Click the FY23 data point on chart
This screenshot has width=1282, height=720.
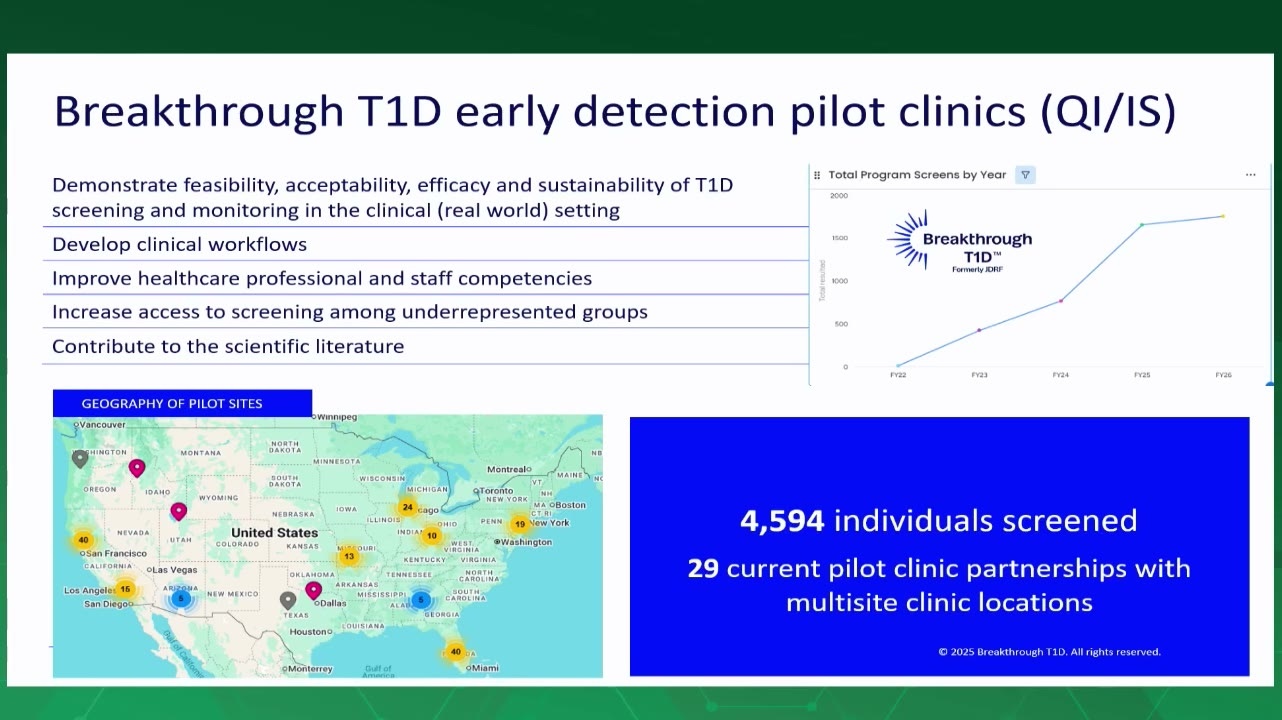(979, 330)
